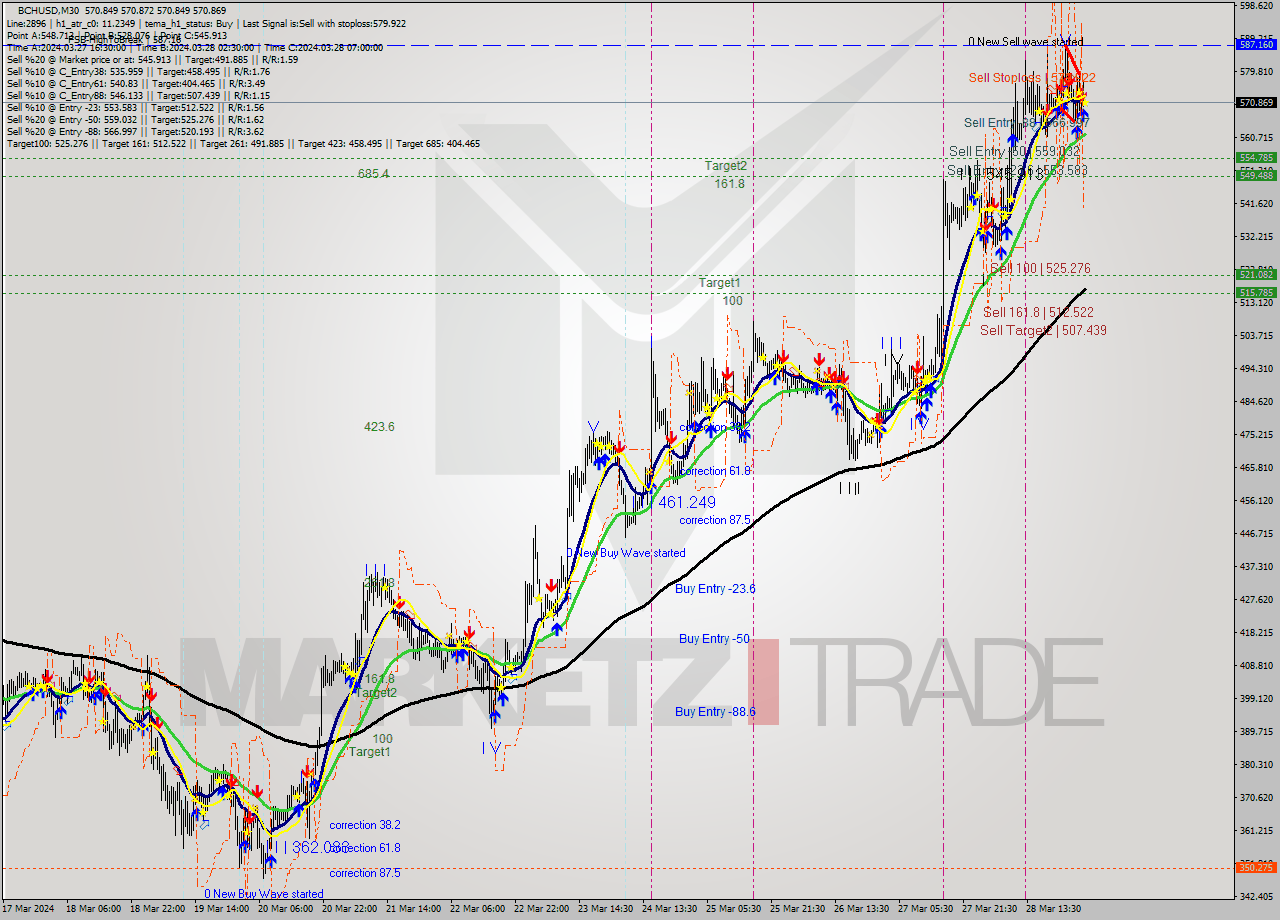Click the '25 Mar 21:30' time label
This screenshot has width=1280, height=920.
point(798,909)
